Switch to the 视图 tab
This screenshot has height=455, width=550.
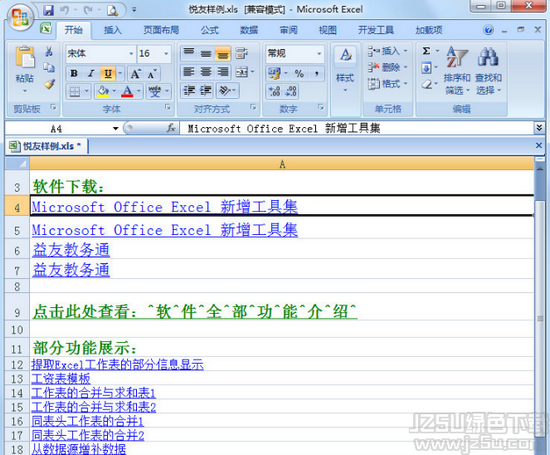point(328,30)
